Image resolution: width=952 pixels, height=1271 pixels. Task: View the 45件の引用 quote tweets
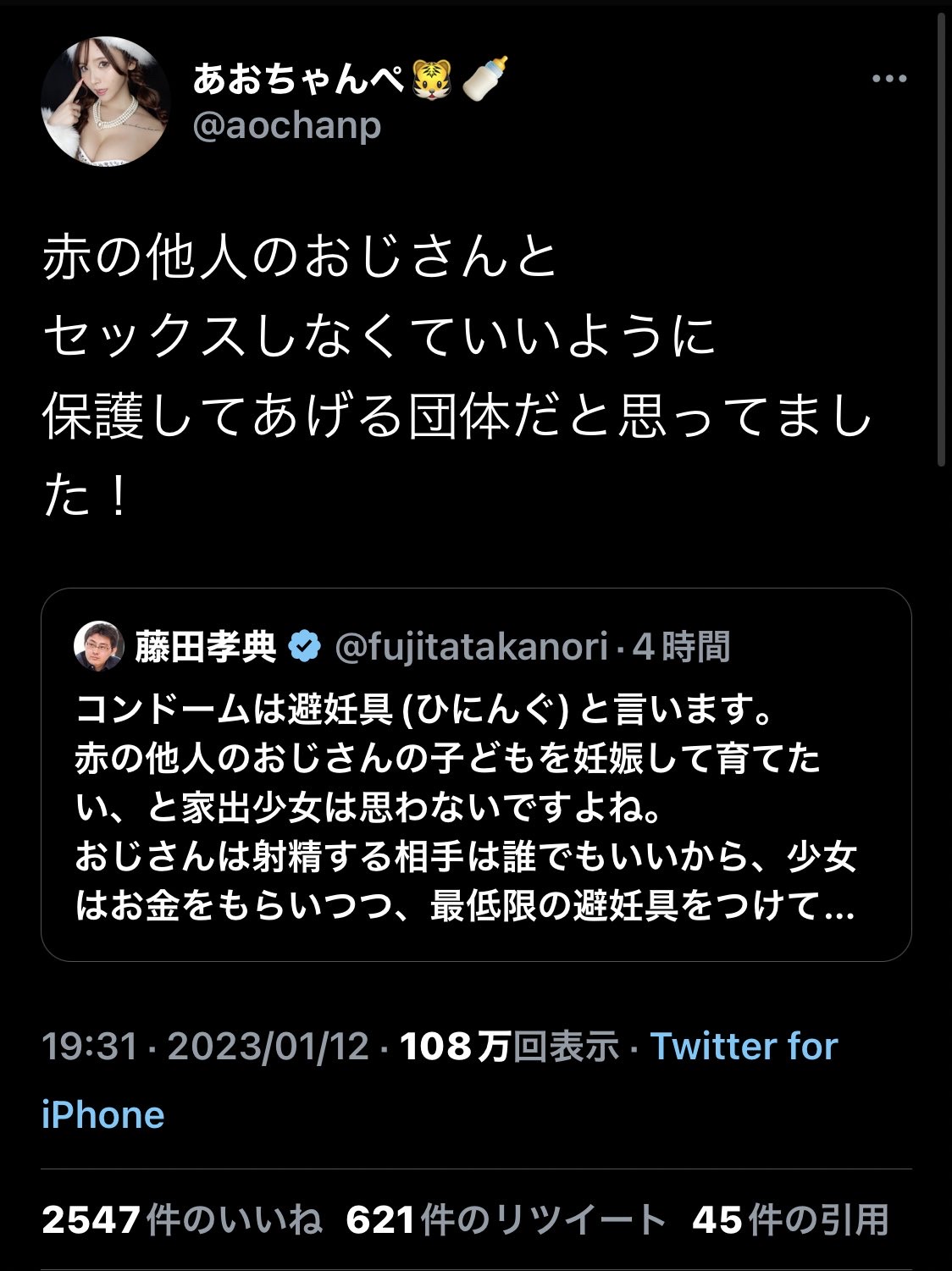point(790,1220)
